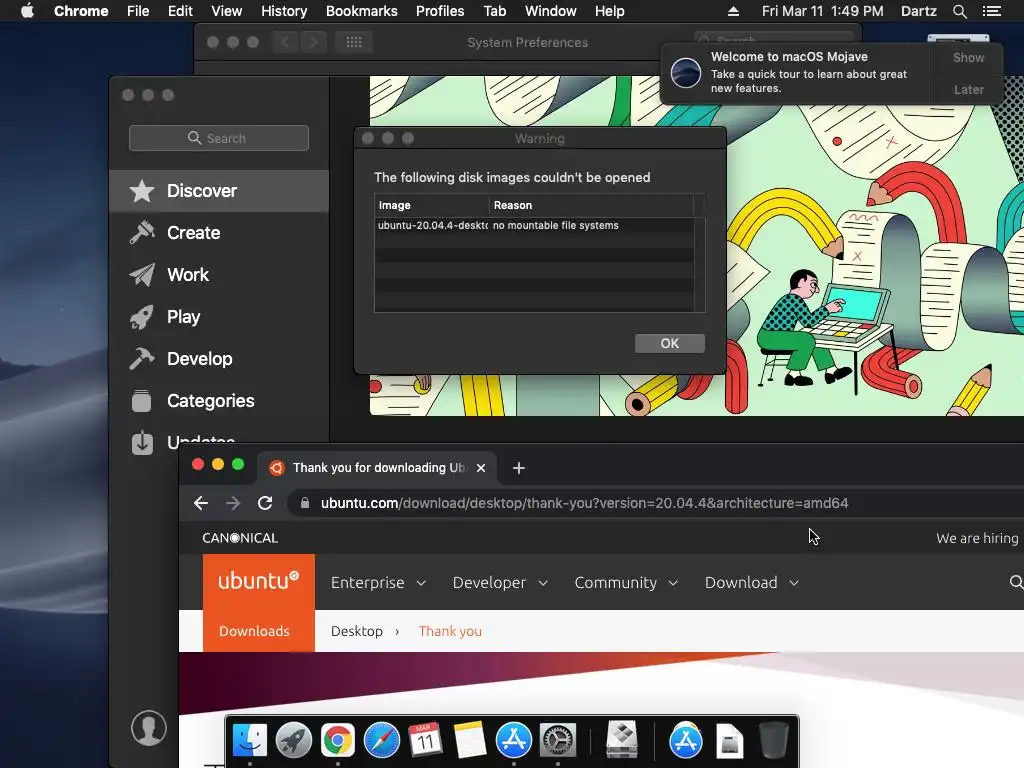Open Chrome from the Dock
The width and height of the screenshot is (1024, 768).
338,740
